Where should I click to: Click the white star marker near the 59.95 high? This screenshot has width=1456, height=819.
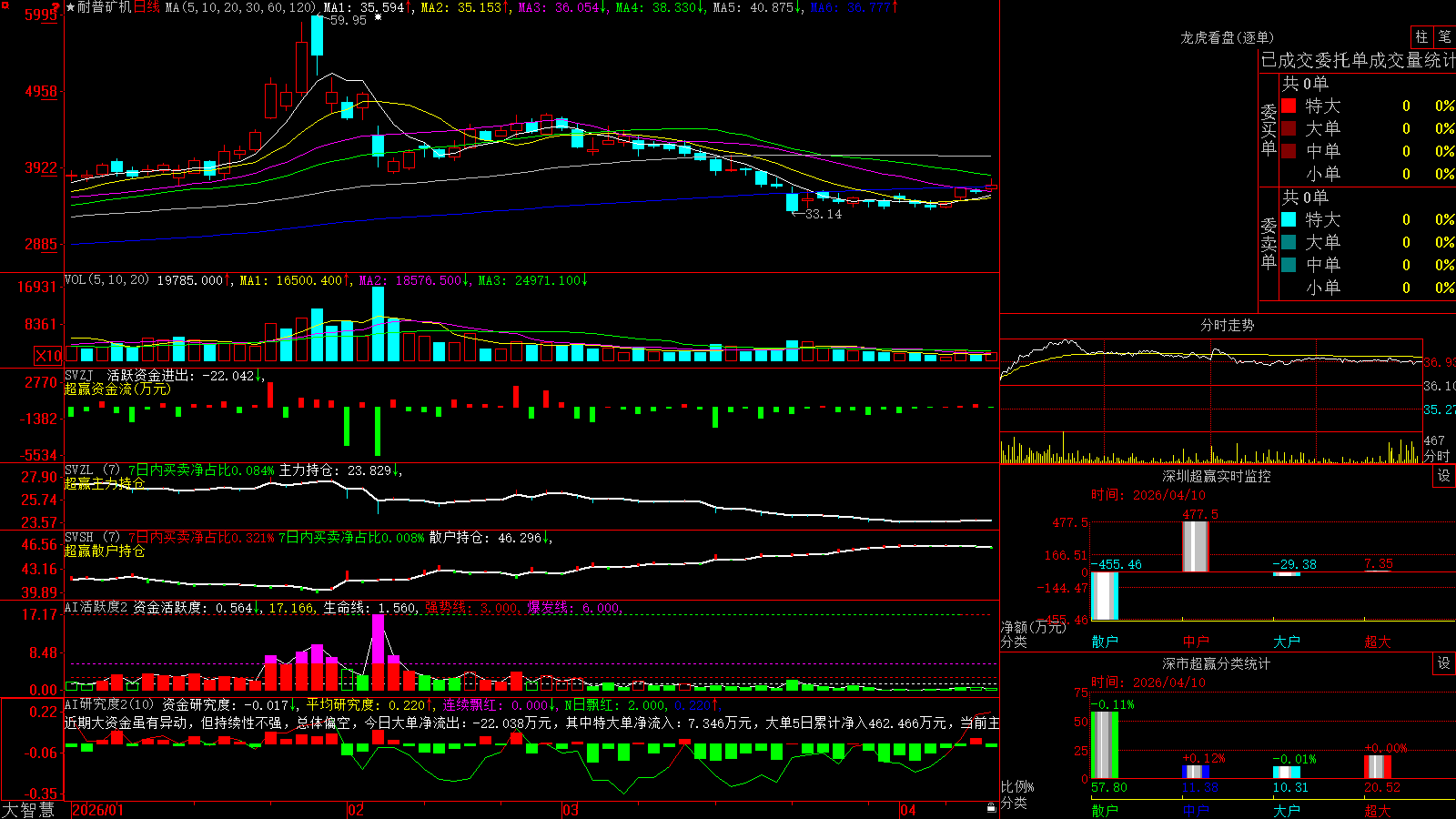378,17
